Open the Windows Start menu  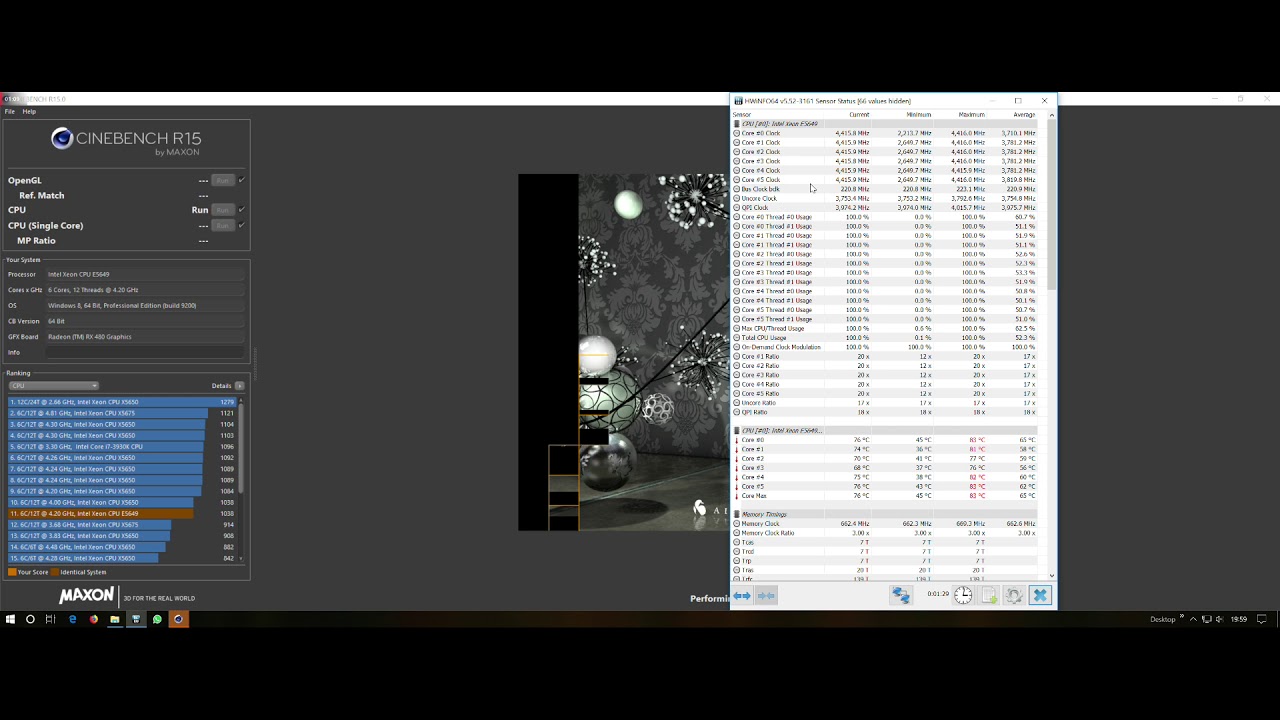[x=10, y=619]
